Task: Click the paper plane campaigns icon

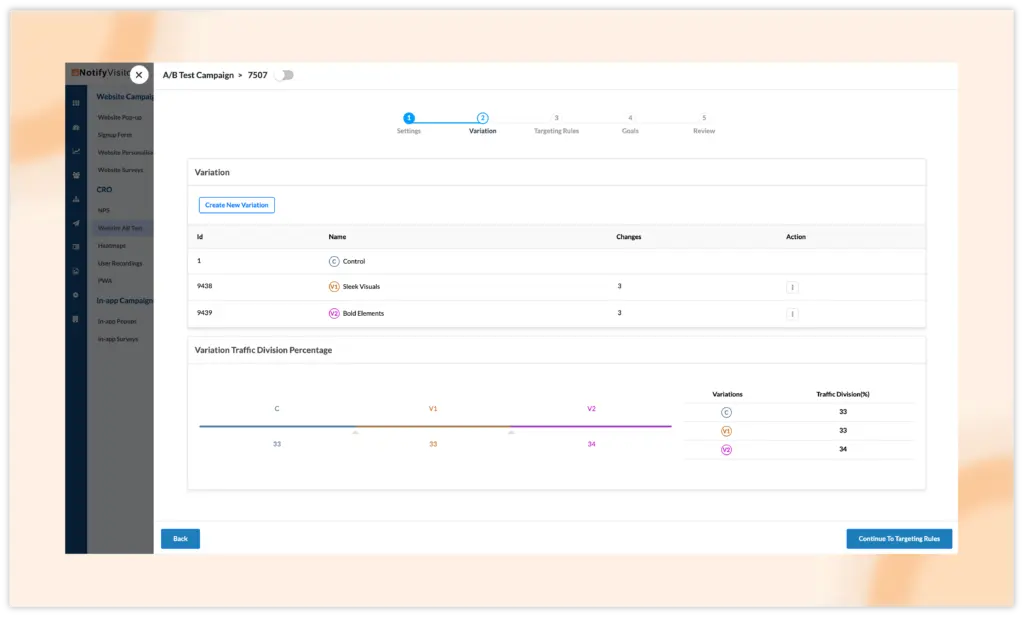Action: [x=76, y=223]
